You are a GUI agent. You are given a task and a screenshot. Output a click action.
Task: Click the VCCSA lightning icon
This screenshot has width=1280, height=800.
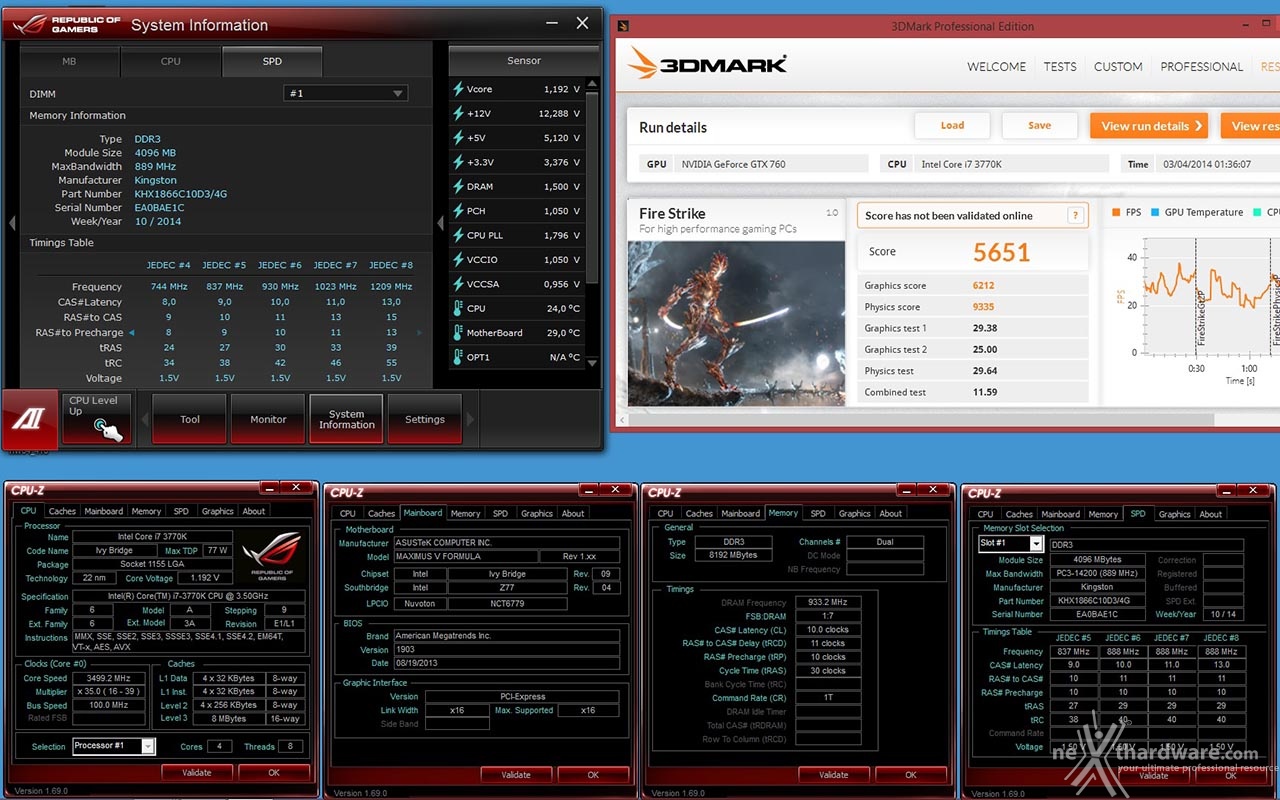[458, 284]
